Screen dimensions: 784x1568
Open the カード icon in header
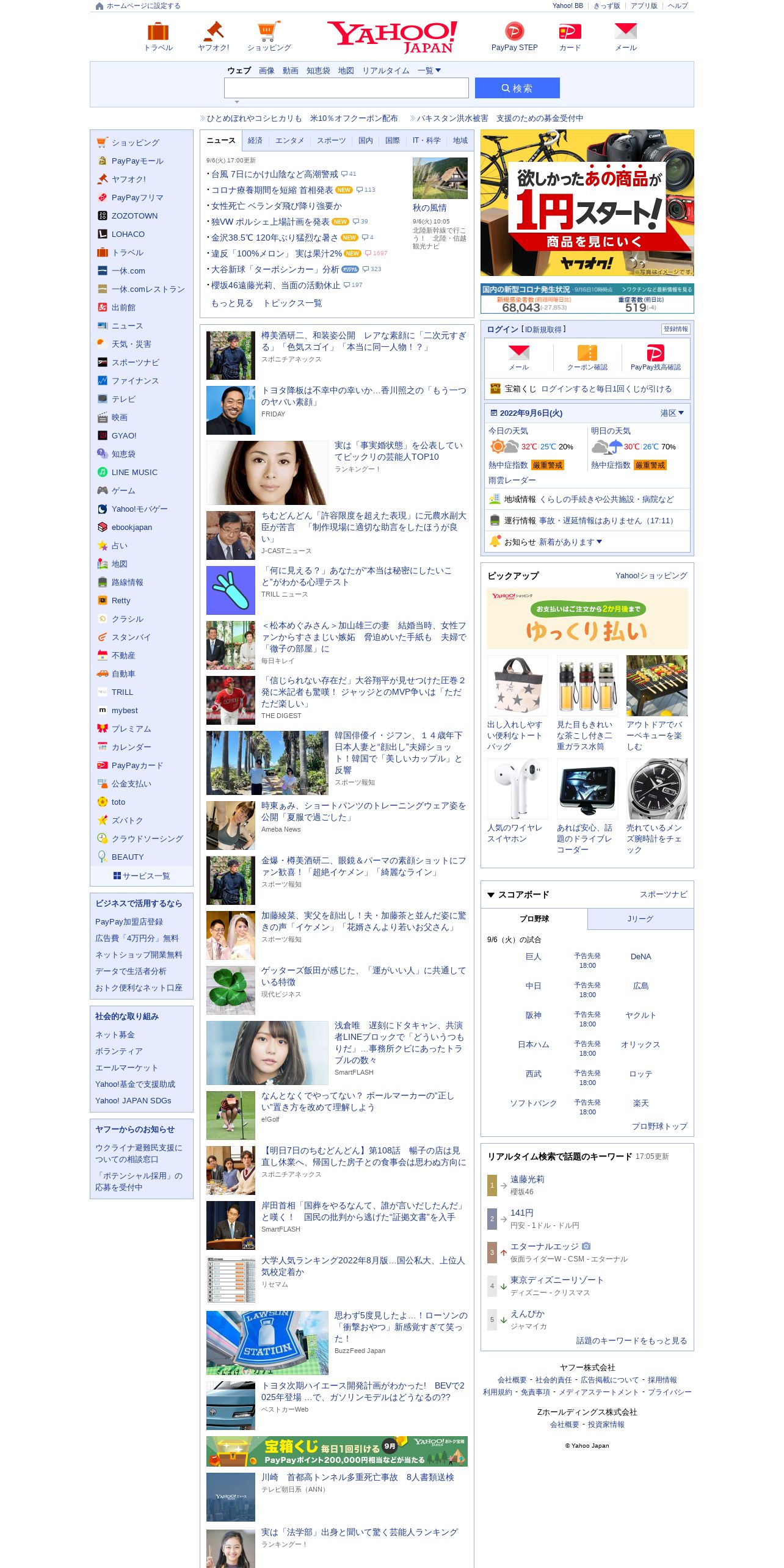tap(570, 31)
